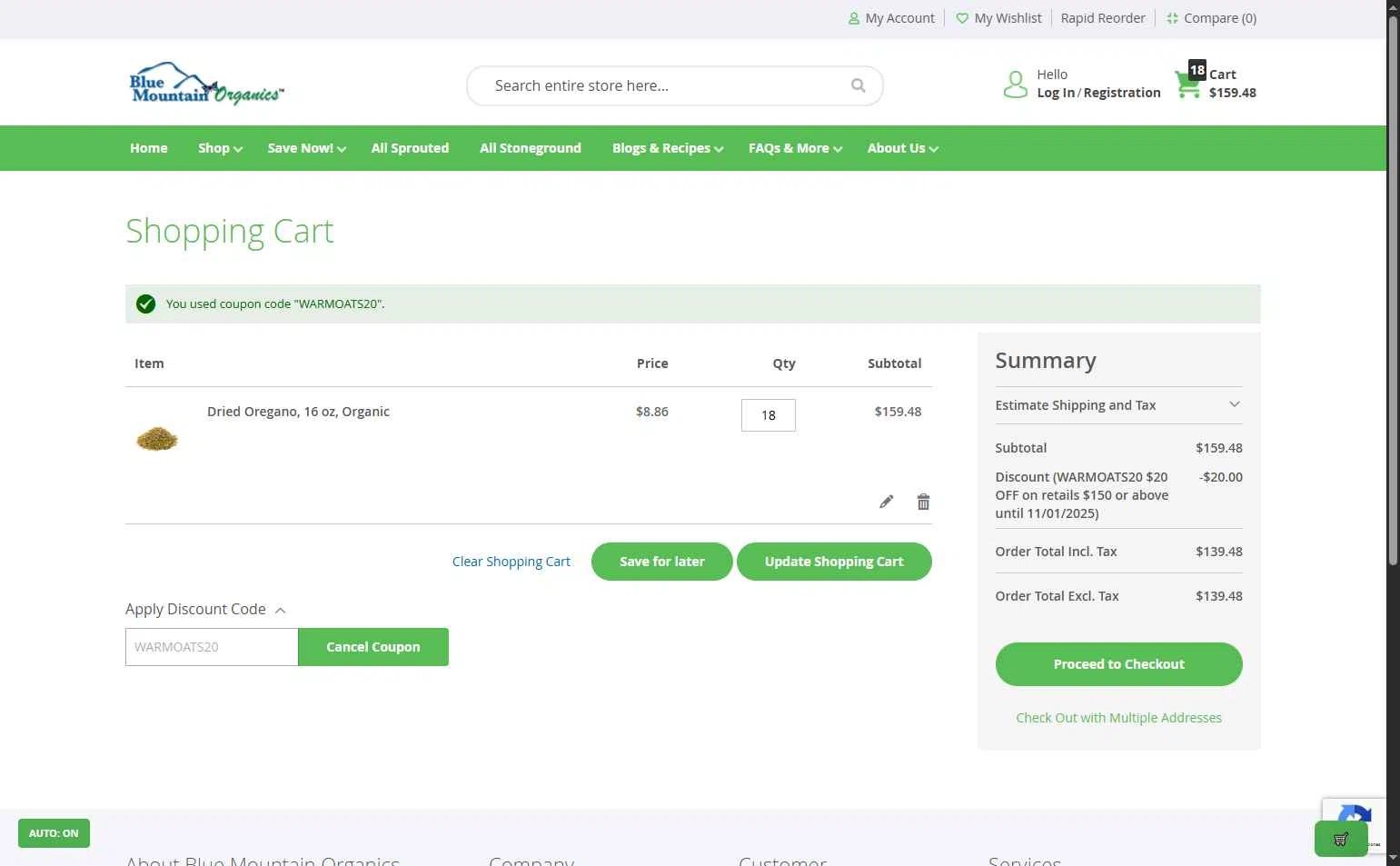Click the green user avatar icon

coord(1015,85)
